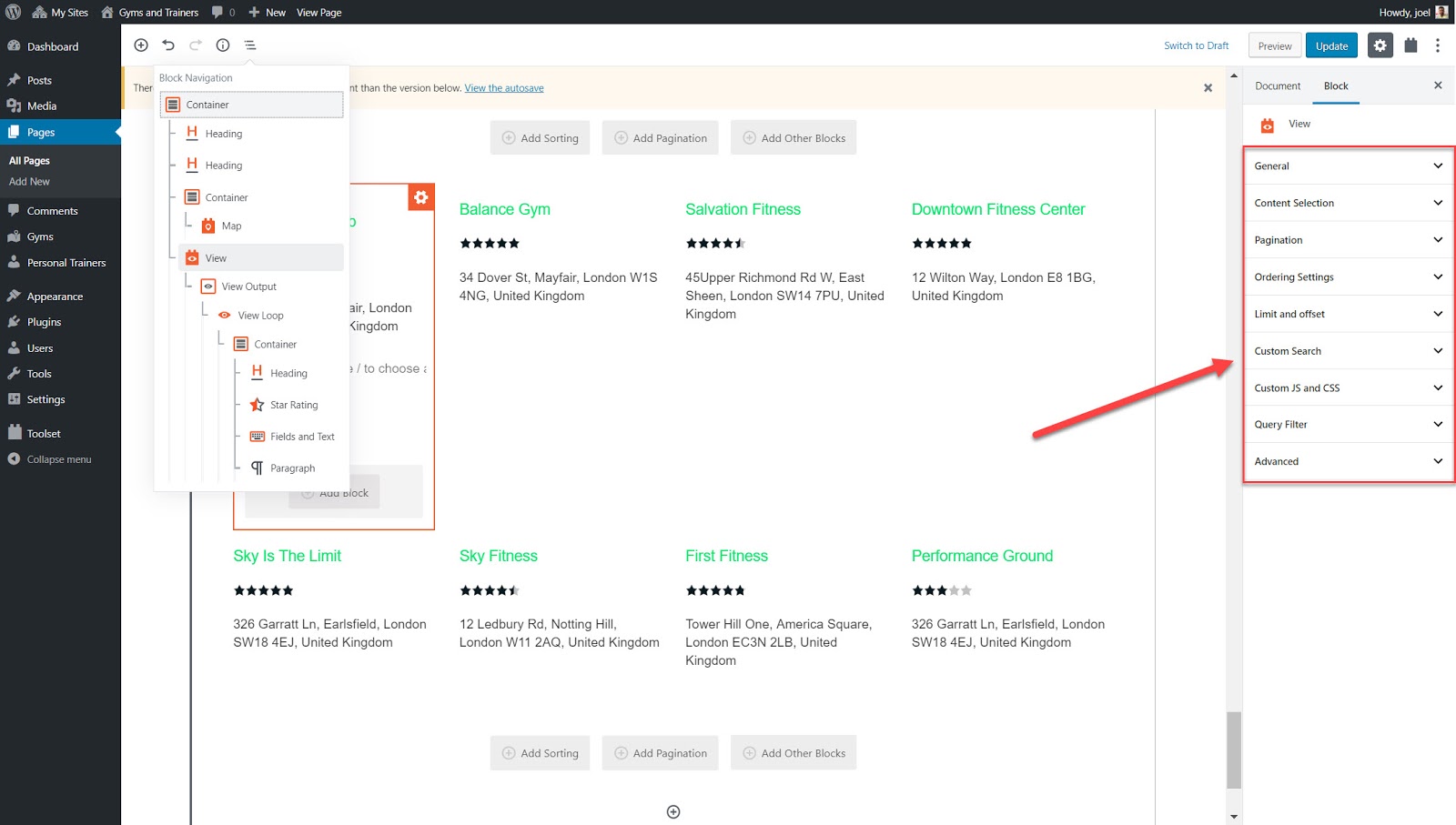Open the editor options kebab menu icon
This screenshot has height=825, width=1456.
[x=1438, y=45]
